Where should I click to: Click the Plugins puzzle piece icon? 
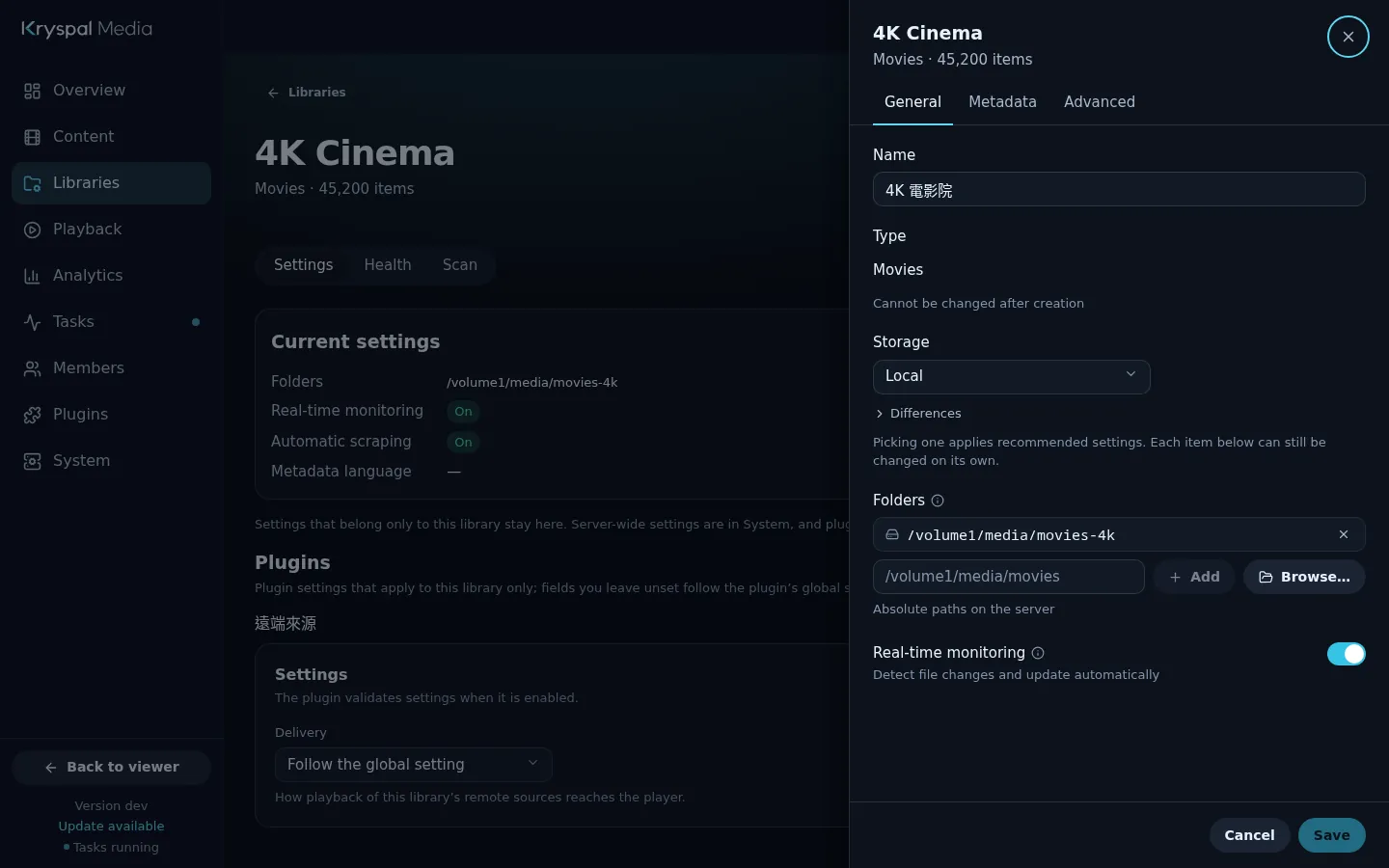pyautogui.click(x=32, y=415)
